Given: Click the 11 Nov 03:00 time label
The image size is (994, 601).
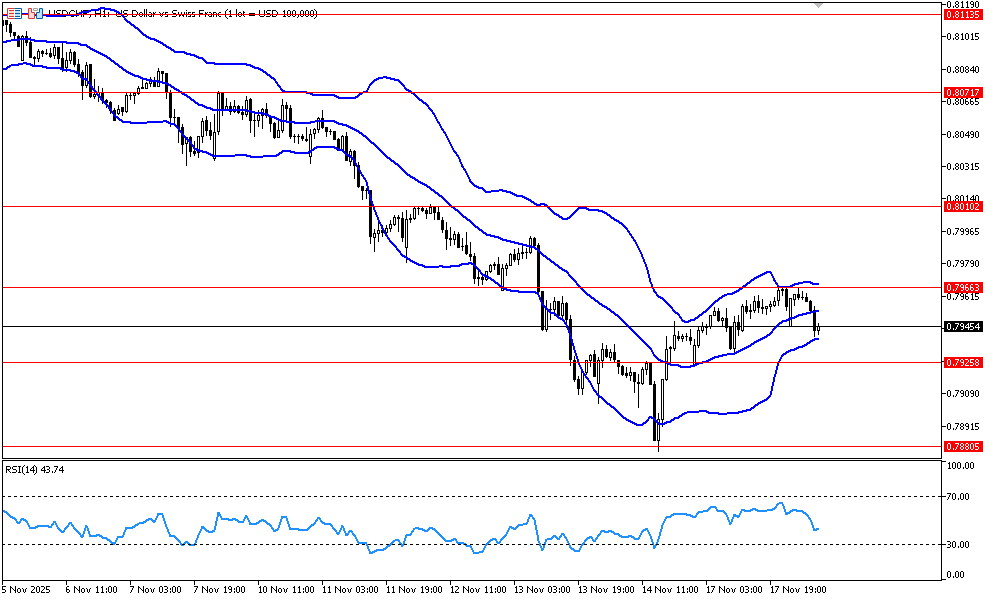Looking at the screenshot, I should [x=349, y=589].
